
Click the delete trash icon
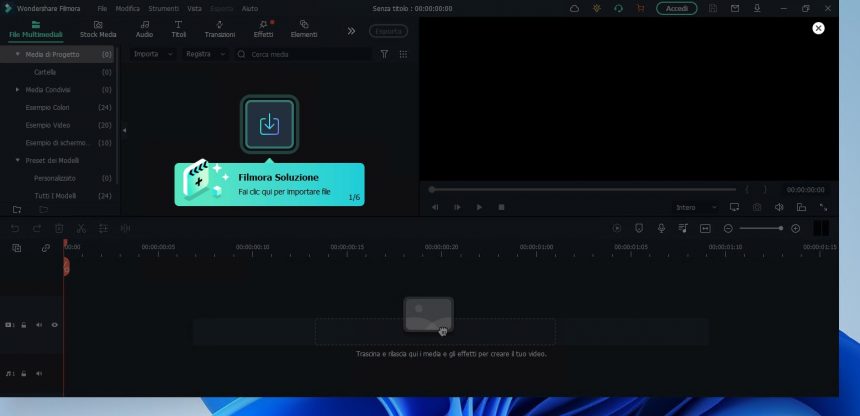pyautogui.click(x=59, y=228)
